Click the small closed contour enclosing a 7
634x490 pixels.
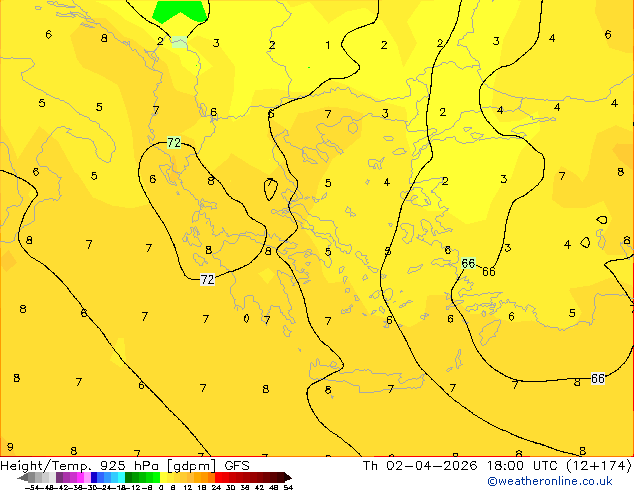pyautogui.click(x=271, y=189)
